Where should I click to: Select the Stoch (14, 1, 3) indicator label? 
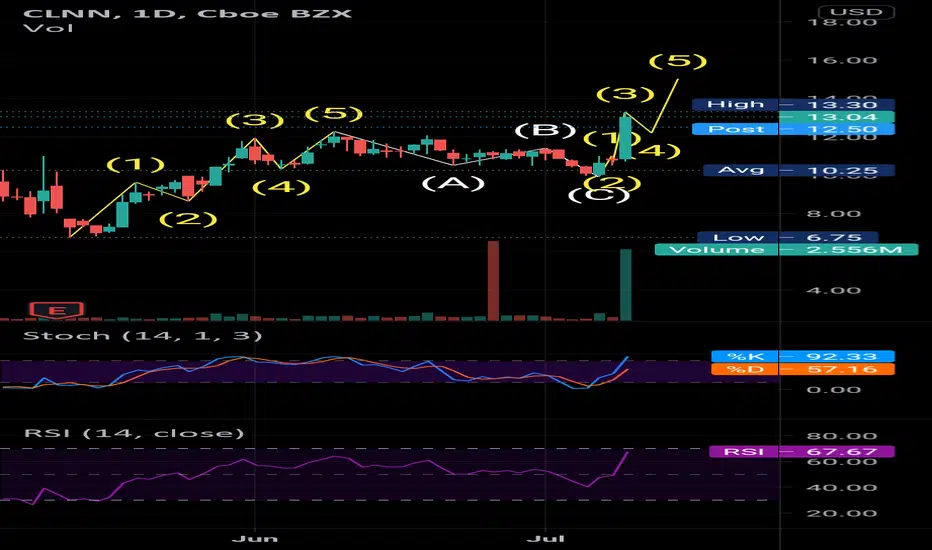[143, 336]
